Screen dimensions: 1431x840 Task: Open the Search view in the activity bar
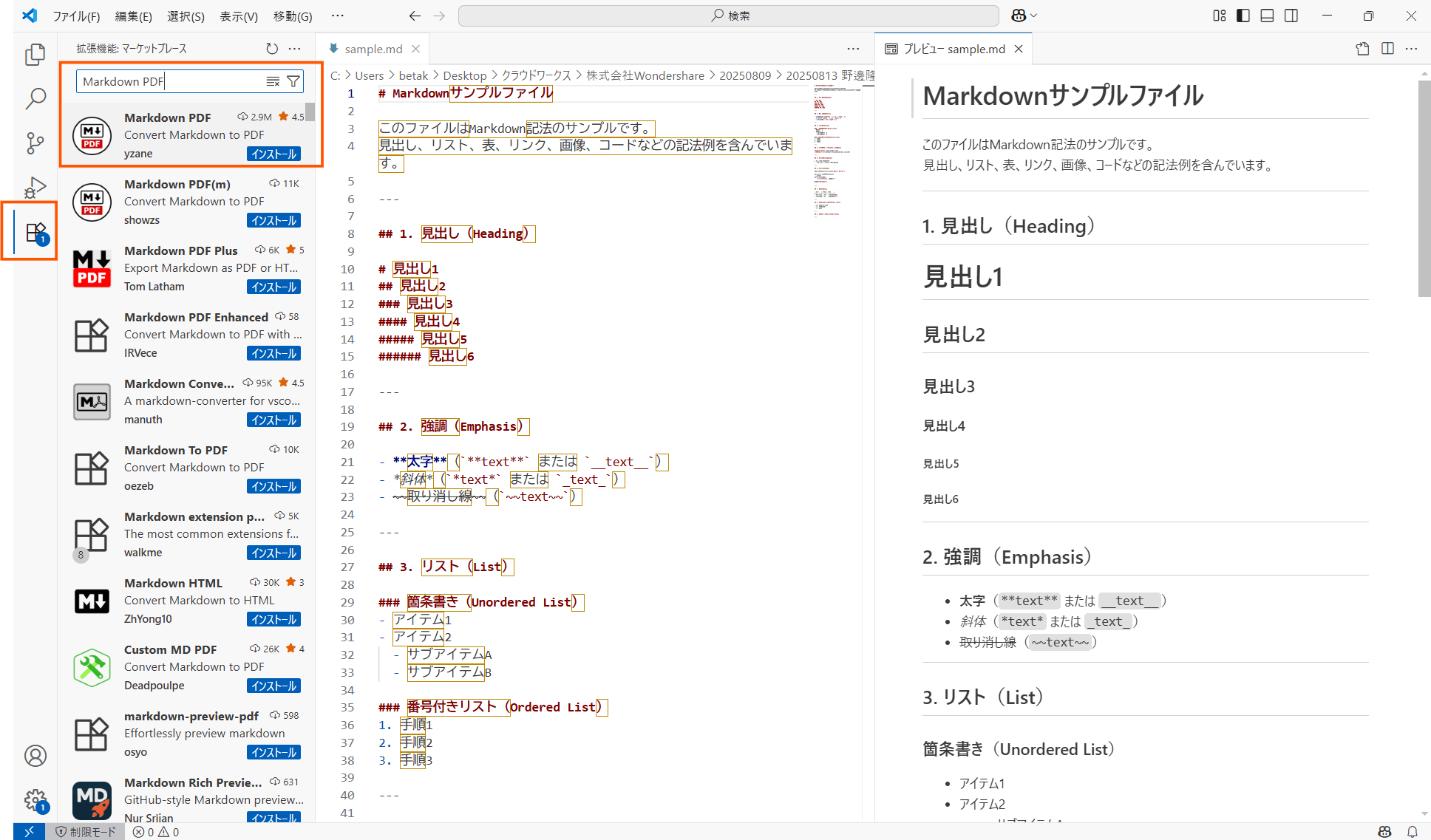pyautogui.click(x=35, y=98)
